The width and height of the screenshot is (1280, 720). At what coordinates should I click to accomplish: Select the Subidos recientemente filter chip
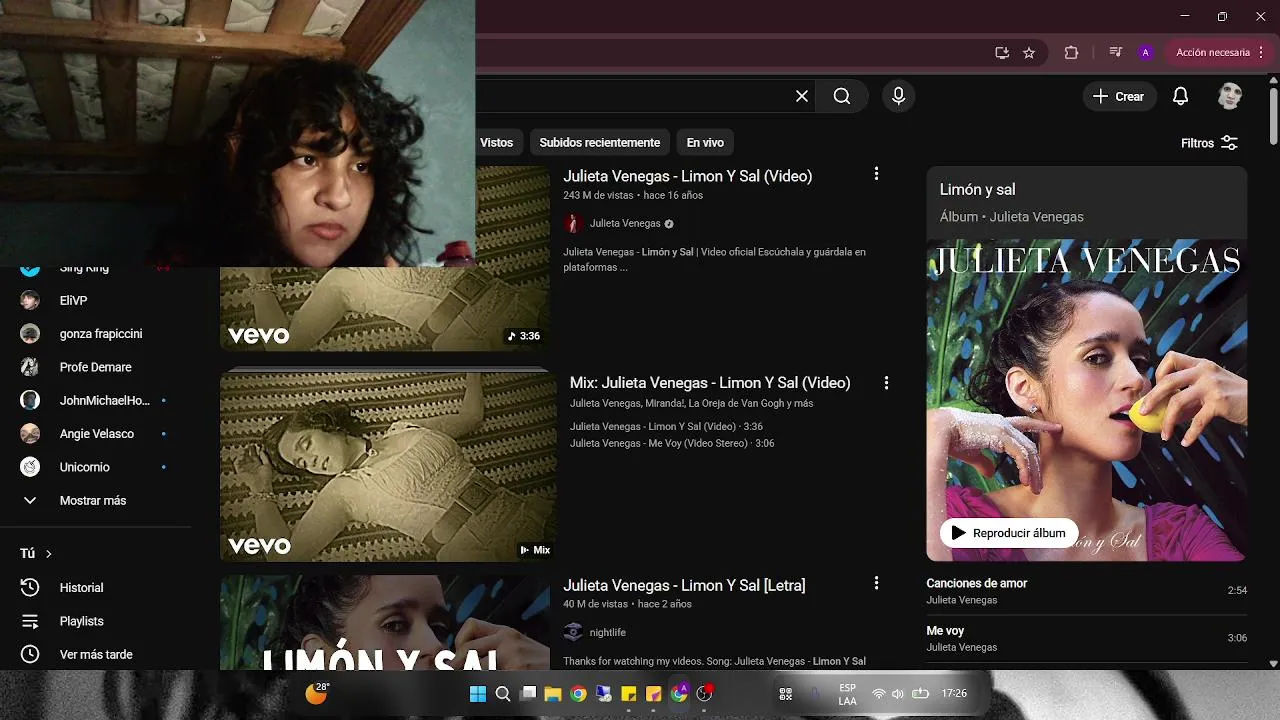(600, 143)
